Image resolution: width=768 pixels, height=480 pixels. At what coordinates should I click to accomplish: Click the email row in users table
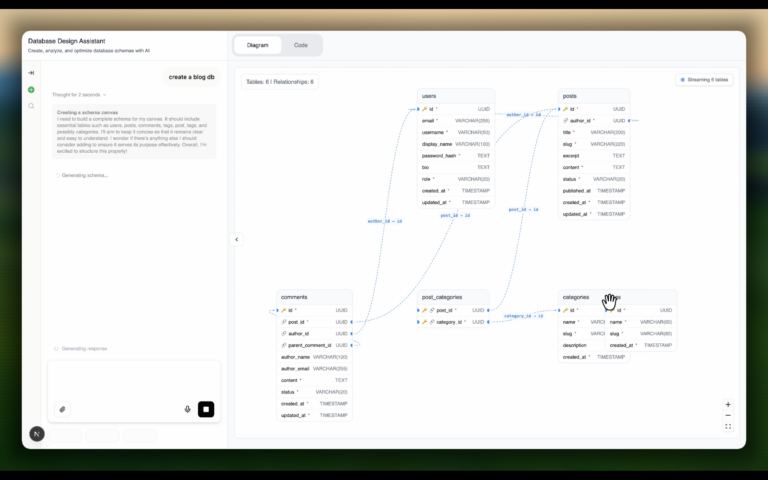click(x=456, y=120)
